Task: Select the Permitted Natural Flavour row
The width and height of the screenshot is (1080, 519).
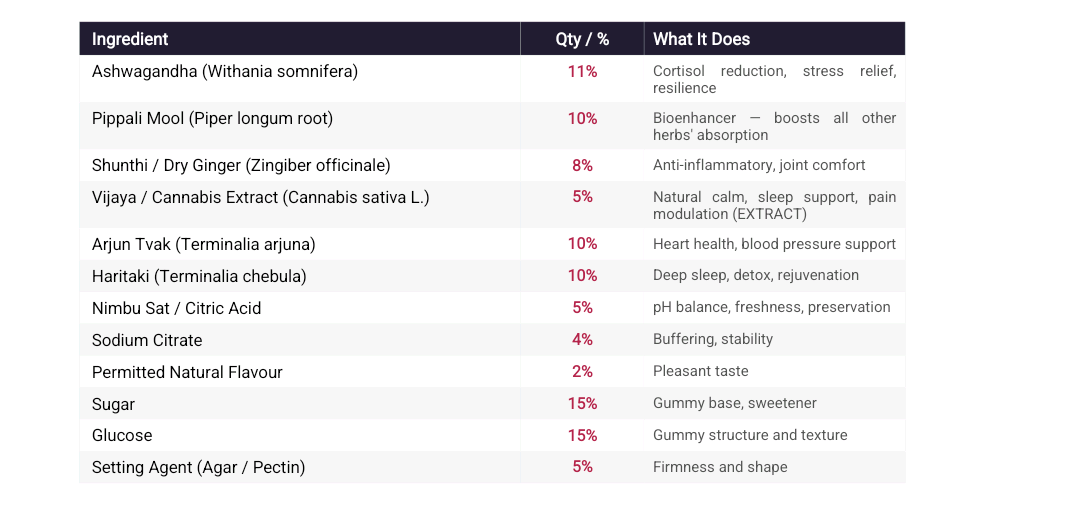Action: pos(492,372)
